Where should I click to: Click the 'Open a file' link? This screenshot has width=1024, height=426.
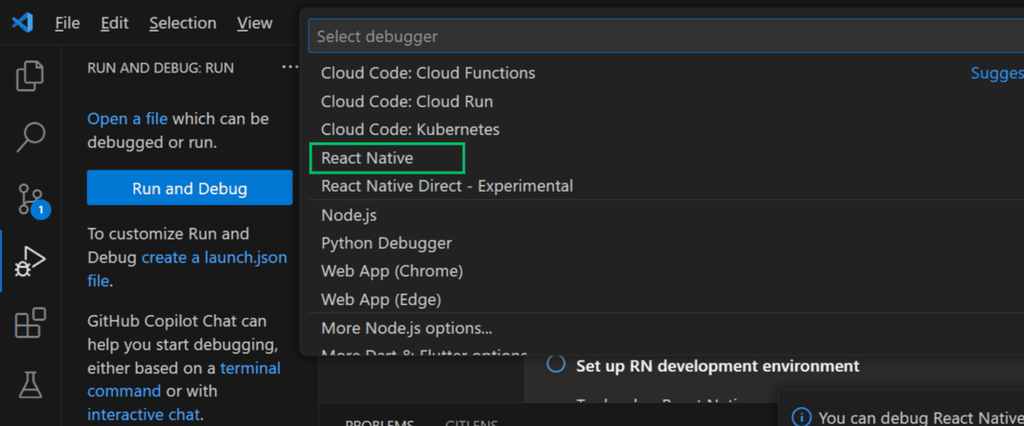[127, 119]
